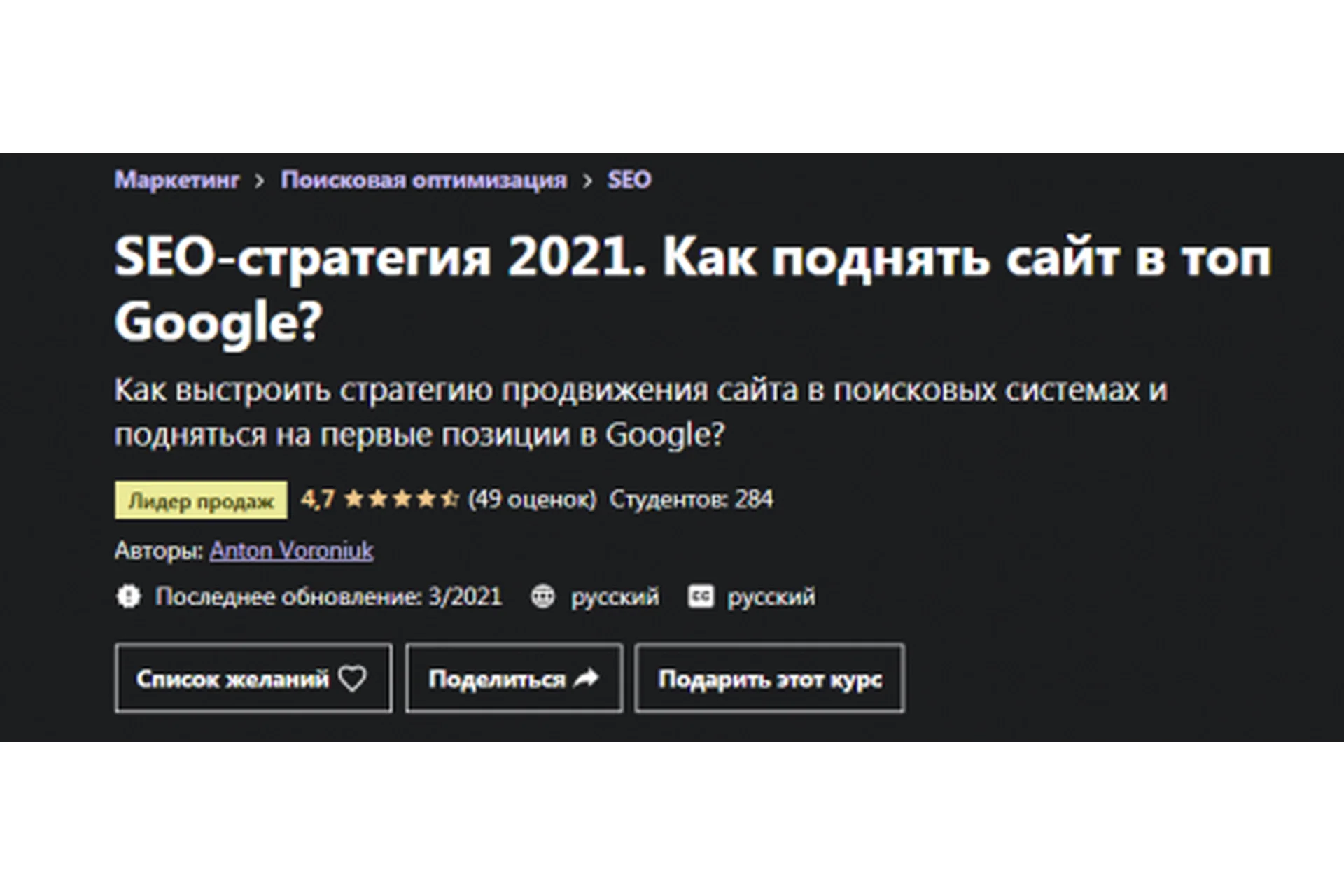Click the 4,7 rating value
Screen dimensions: 1344x896
316,498
